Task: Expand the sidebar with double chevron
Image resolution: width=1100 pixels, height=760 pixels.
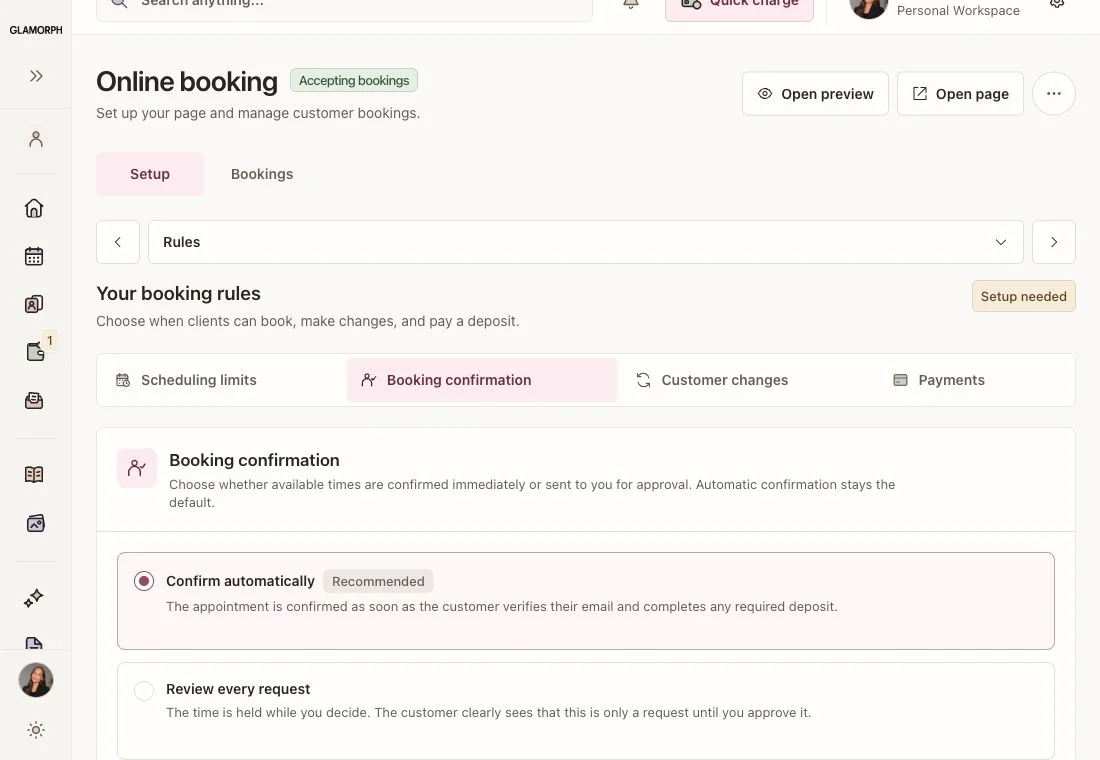Action: [36, 76]
